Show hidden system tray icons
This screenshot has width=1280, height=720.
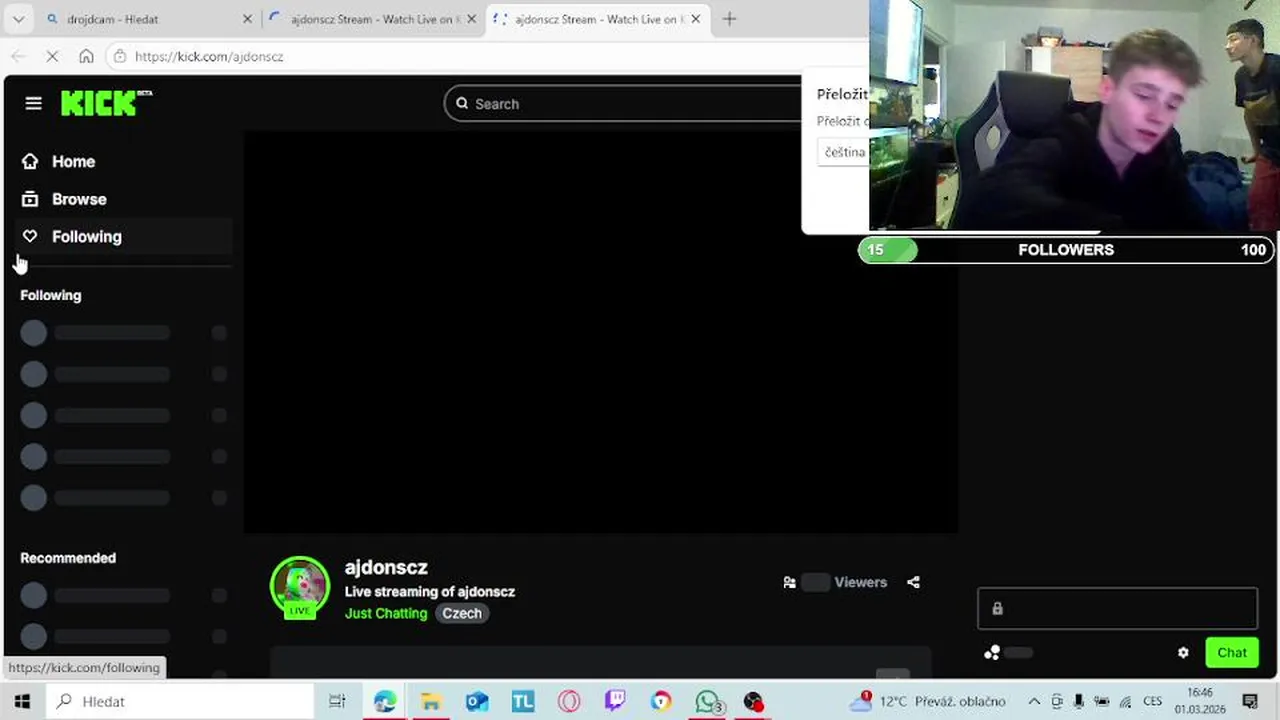pos(1034,701)
